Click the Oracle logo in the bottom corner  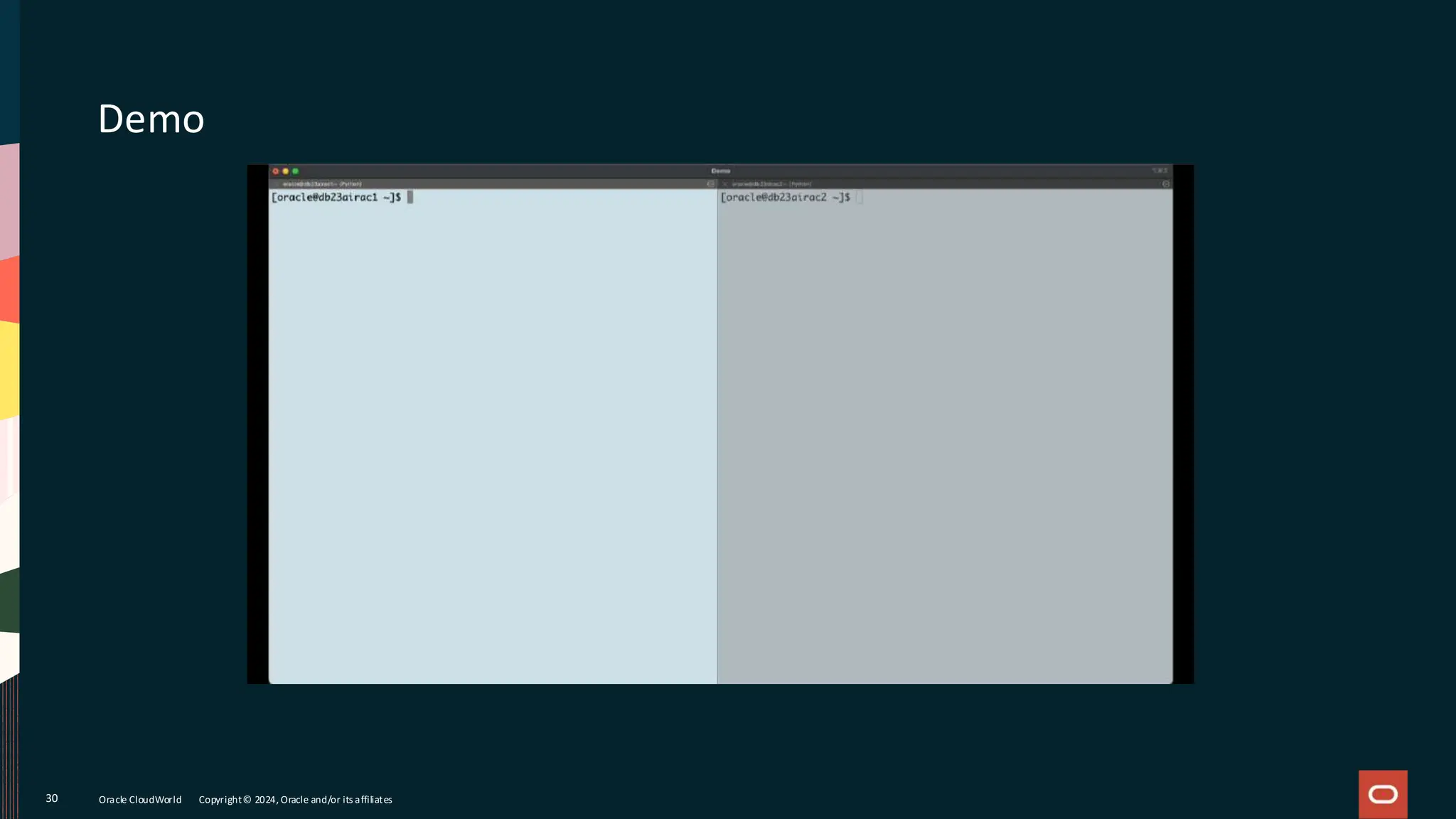coord(1383,794)
